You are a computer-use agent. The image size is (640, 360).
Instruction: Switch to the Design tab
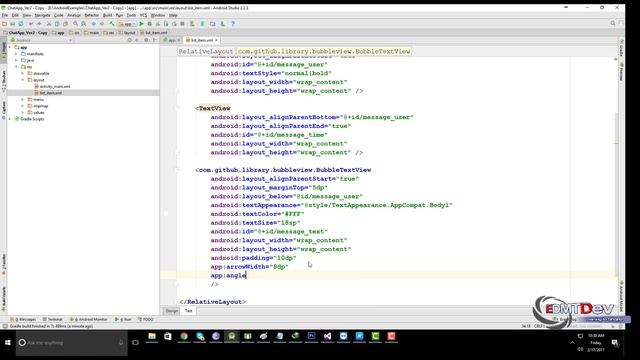[x=172, y=311]
